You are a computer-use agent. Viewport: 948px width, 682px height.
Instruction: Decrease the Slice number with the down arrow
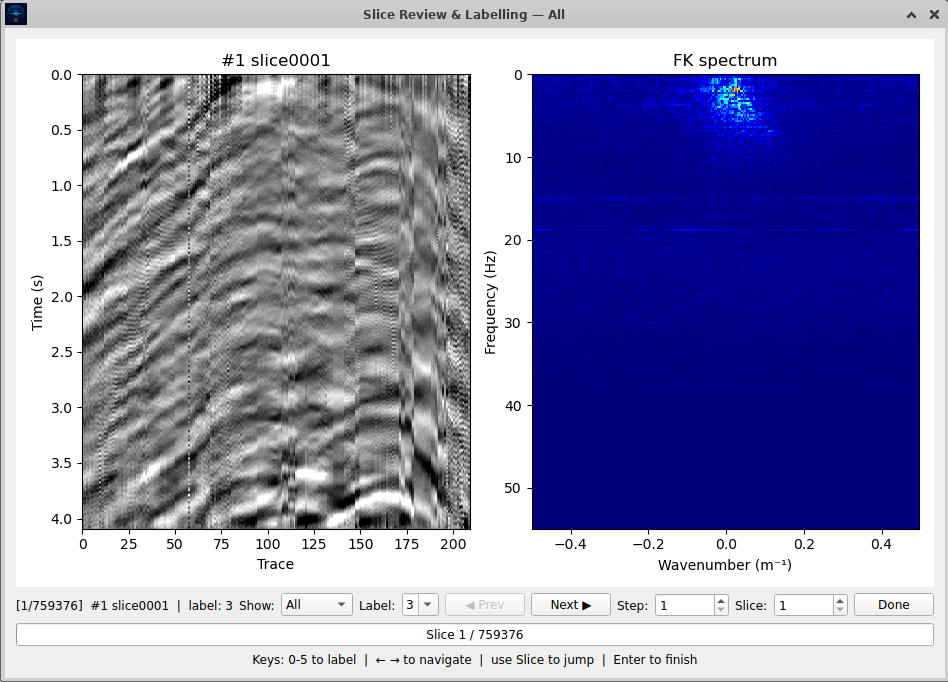point(840,609)
